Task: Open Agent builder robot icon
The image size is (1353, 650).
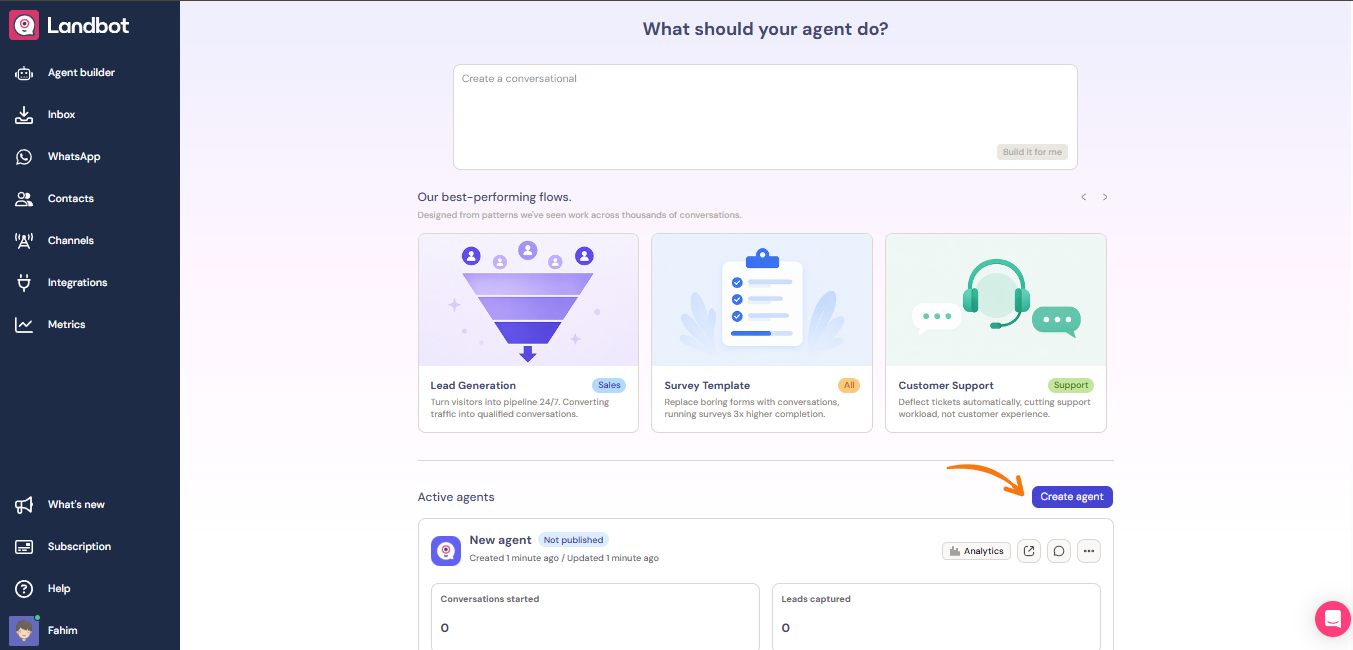Action: click(24, 73)
